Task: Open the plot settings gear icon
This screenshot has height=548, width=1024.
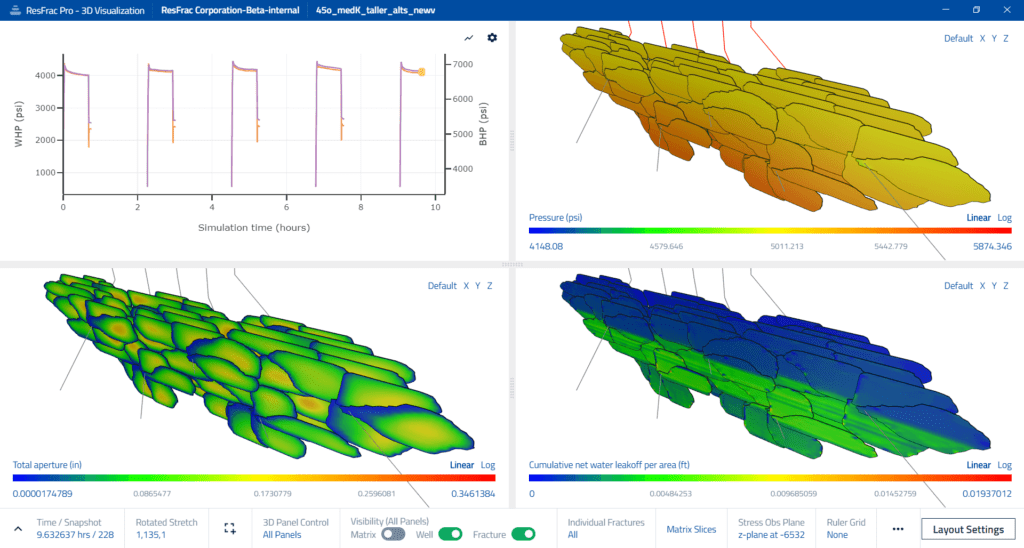Action: [492, 38]
